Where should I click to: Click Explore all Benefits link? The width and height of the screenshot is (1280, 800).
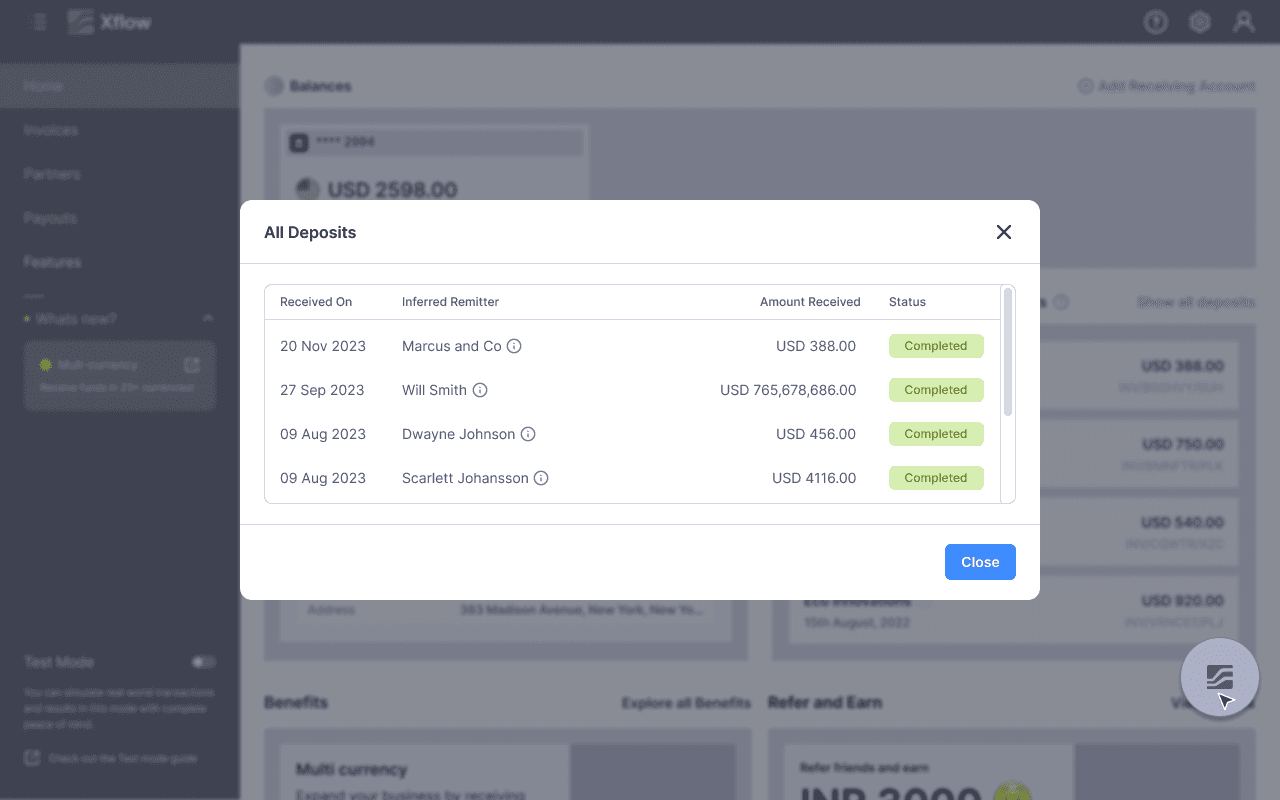pyautogui.click(x=686, y=703)
